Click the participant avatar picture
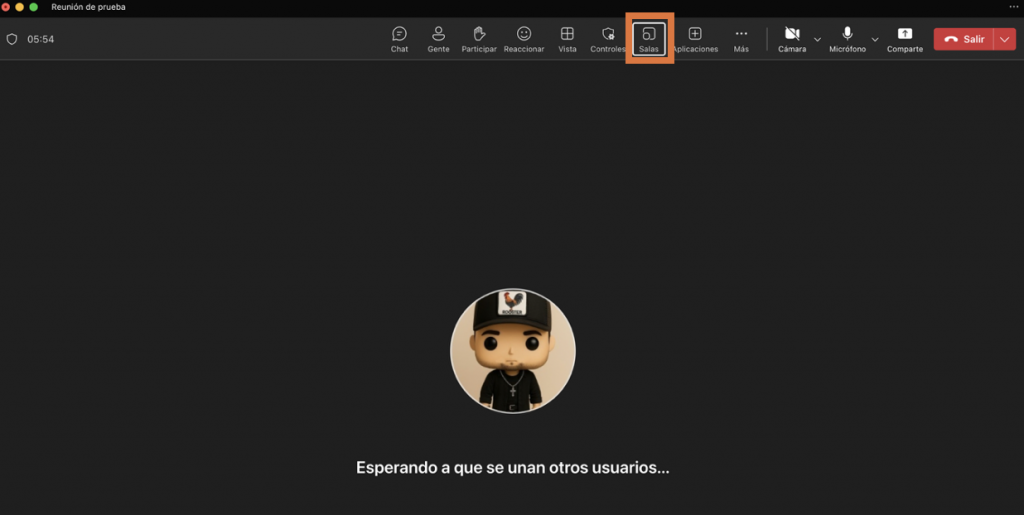1024x515 pixels. (x=512, y=351)
